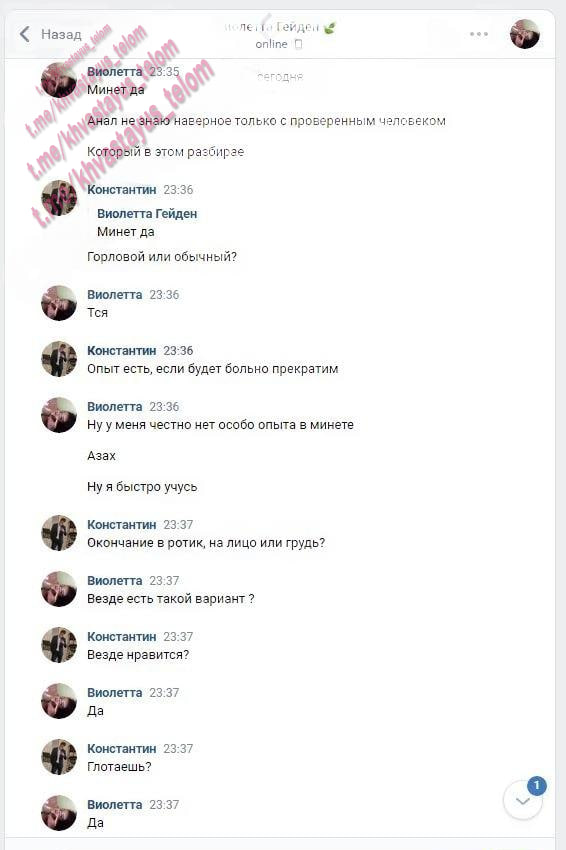Click the online status text in header

click(x=271, y=44)
